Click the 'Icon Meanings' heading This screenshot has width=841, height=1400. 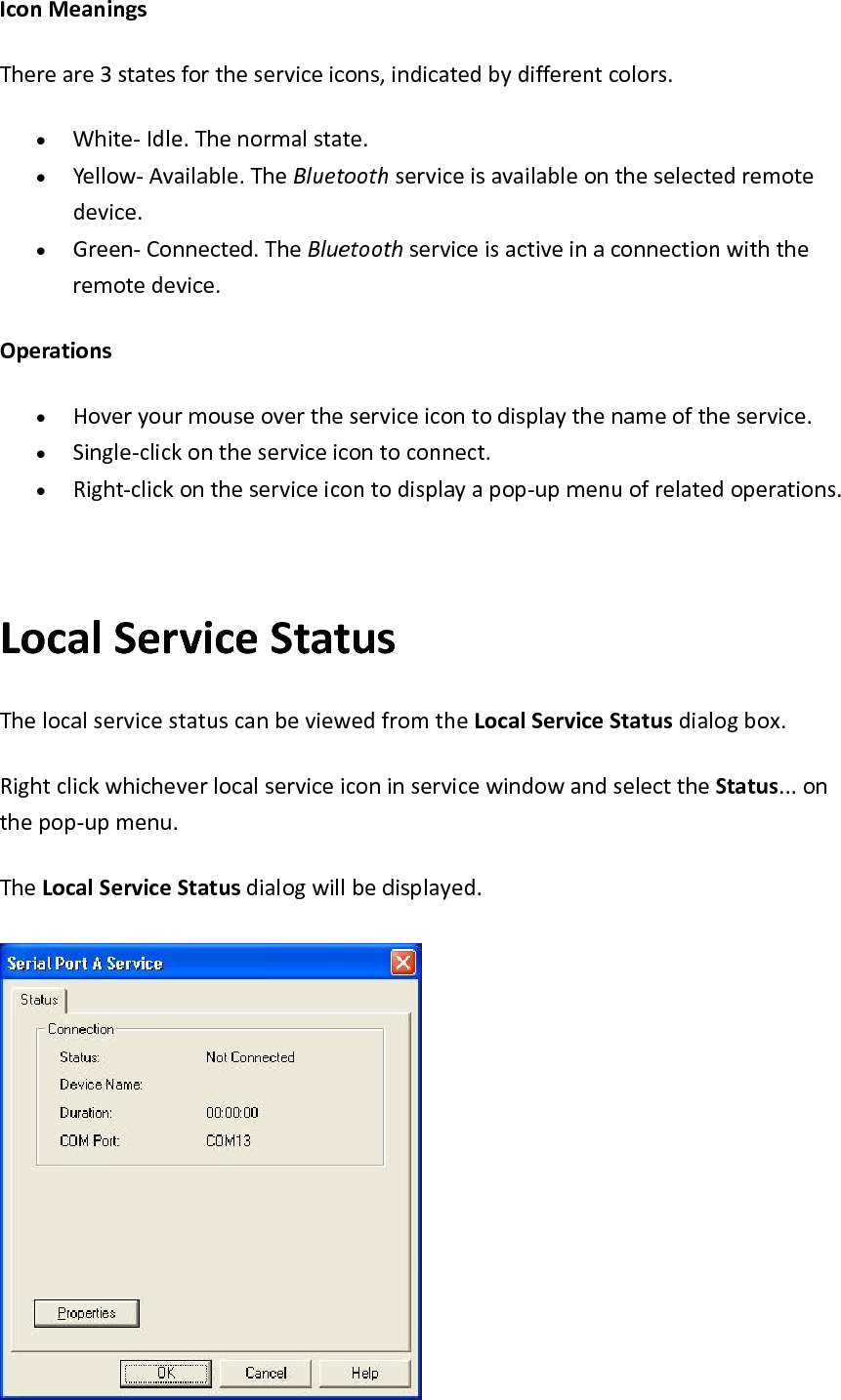coord(73,11)
